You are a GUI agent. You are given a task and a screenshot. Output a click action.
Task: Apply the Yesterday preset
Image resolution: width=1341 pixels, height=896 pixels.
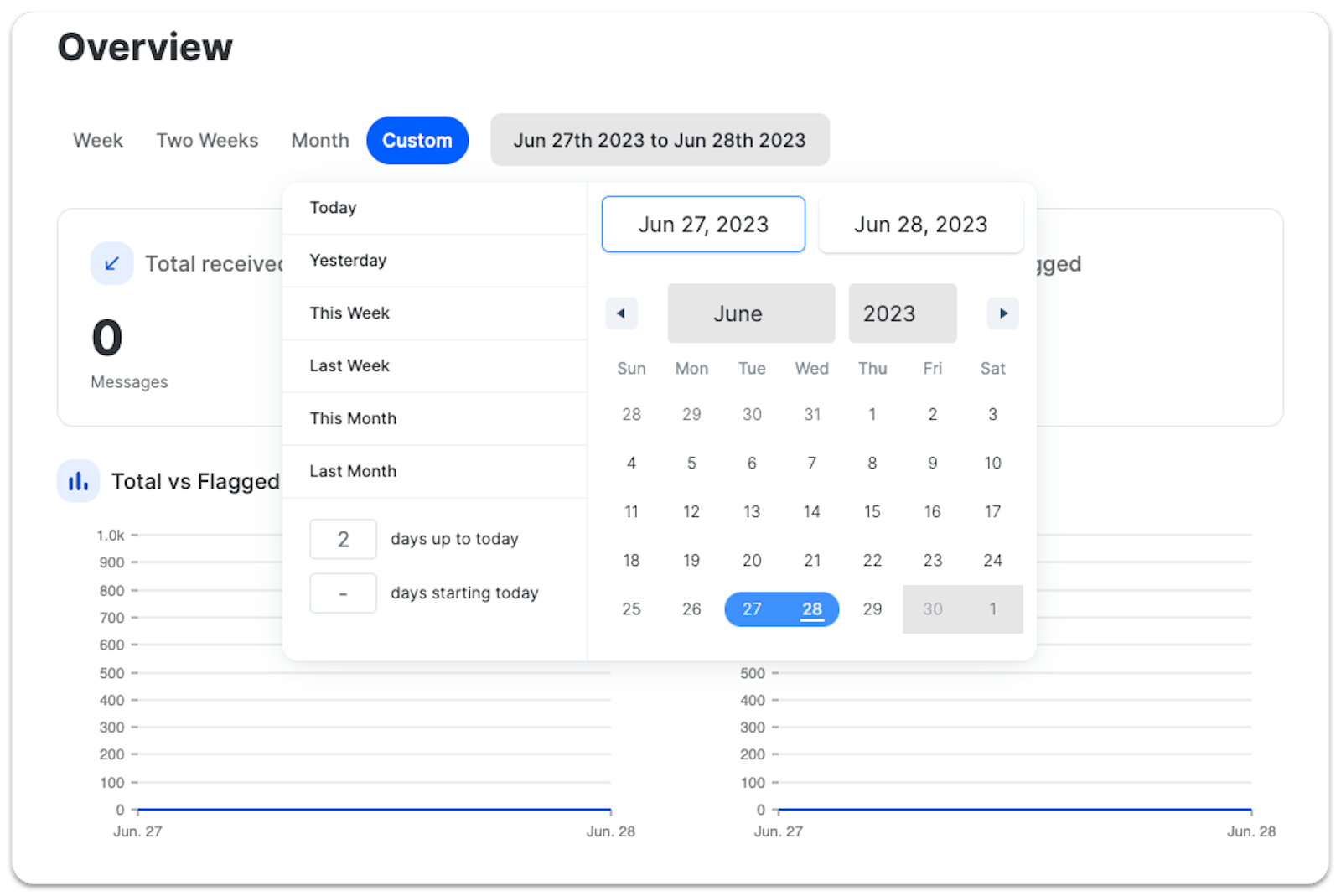(x=348, y=260)
